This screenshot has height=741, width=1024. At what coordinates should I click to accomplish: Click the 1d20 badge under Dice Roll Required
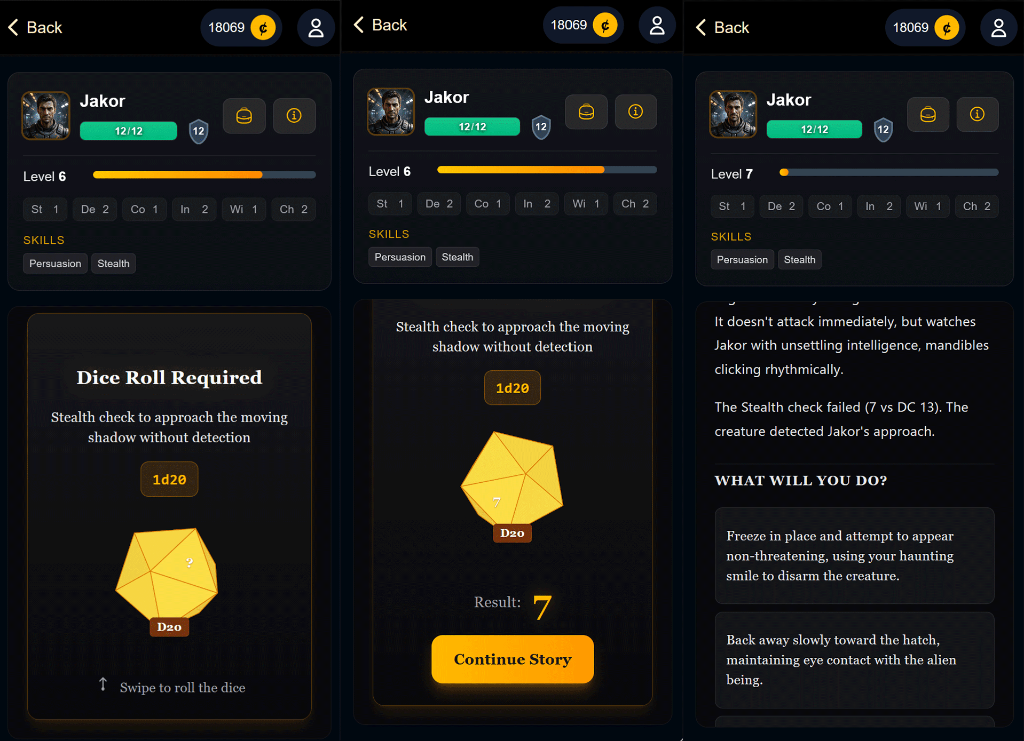pyautogui.click(x=169, y=479)
